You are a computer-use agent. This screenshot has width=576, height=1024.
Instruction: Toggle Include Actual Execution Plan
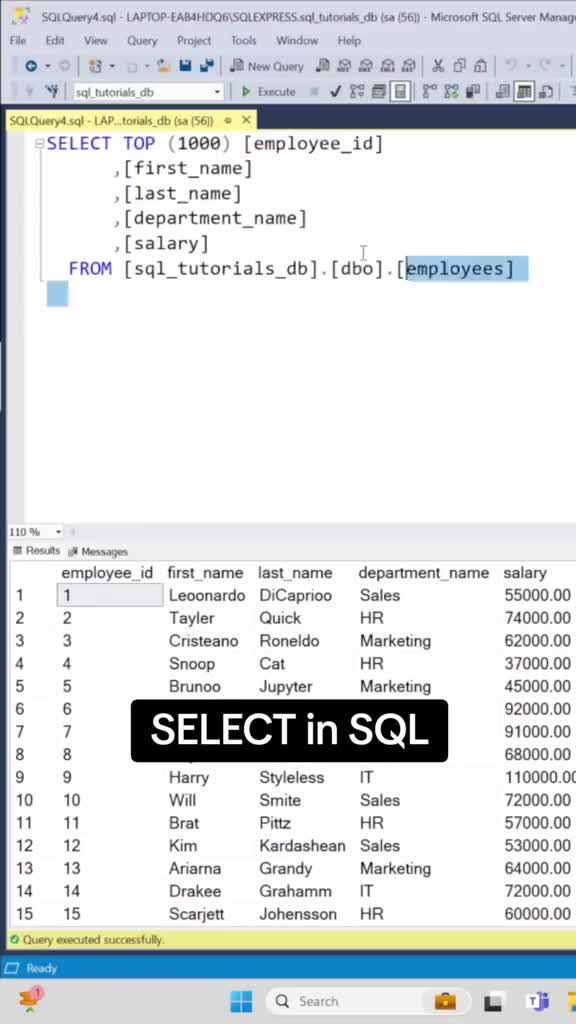click(x=430, y=91)
